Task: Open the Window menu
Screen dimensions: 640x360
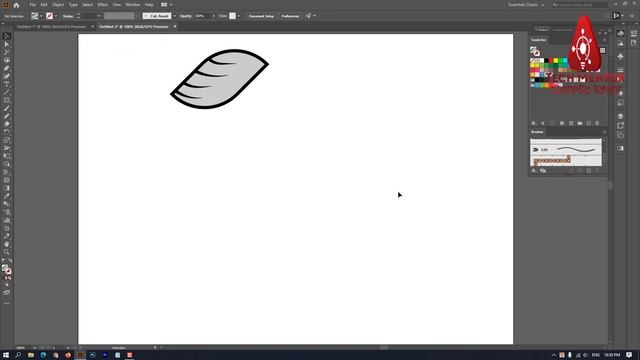Action: (x=133, y=5)
